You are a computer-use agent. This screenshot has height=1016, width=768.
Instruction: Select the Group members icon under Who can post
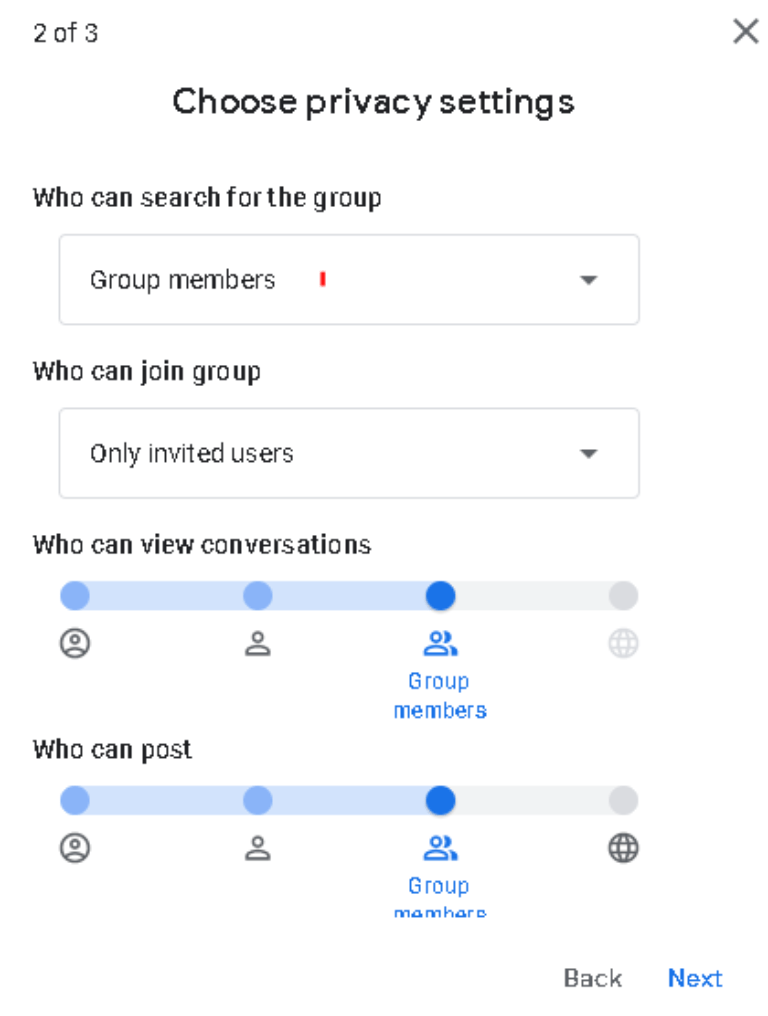pos(440,849)
